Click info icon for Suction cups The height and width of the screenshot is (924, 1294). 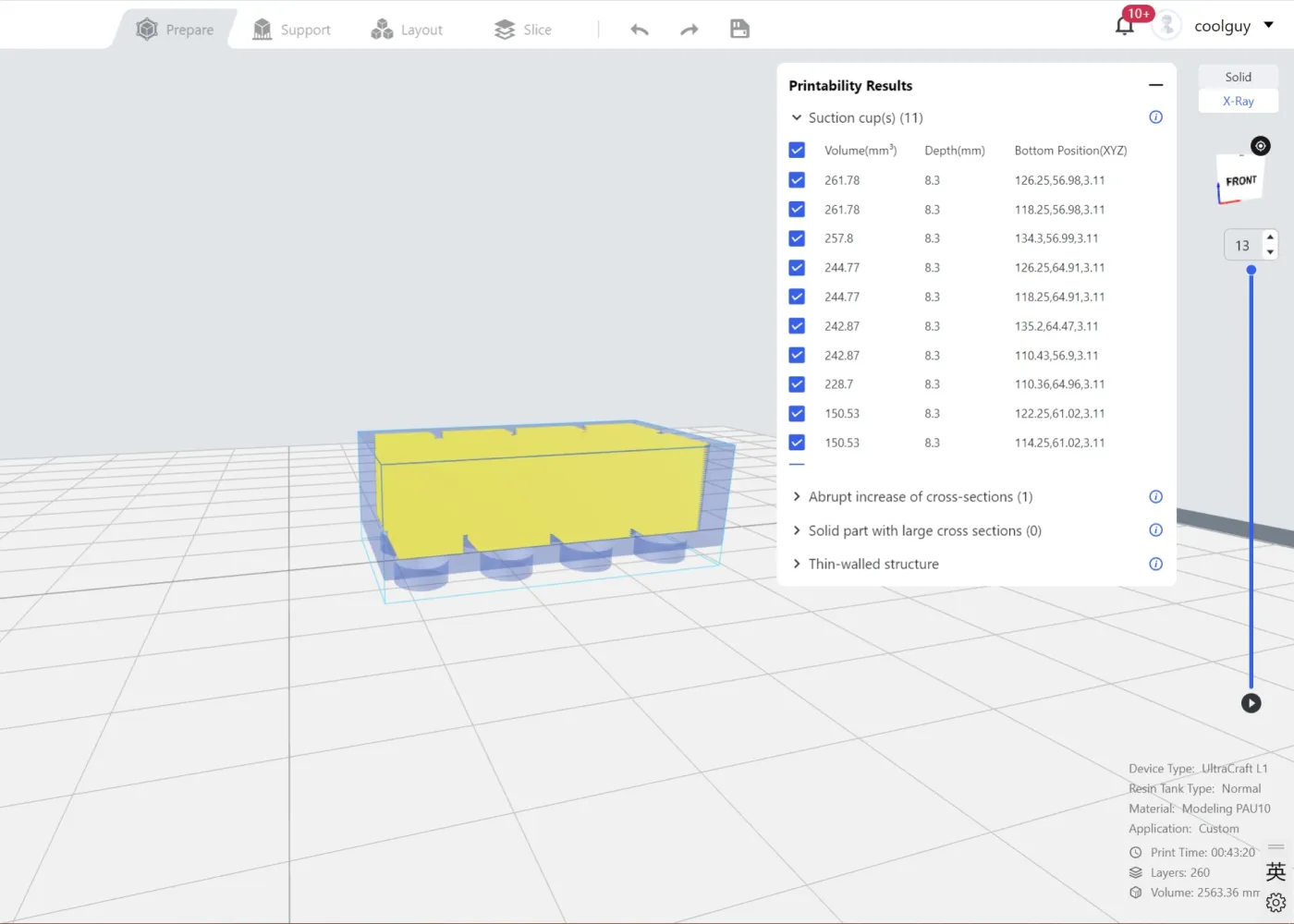[x=1155, y=117]
